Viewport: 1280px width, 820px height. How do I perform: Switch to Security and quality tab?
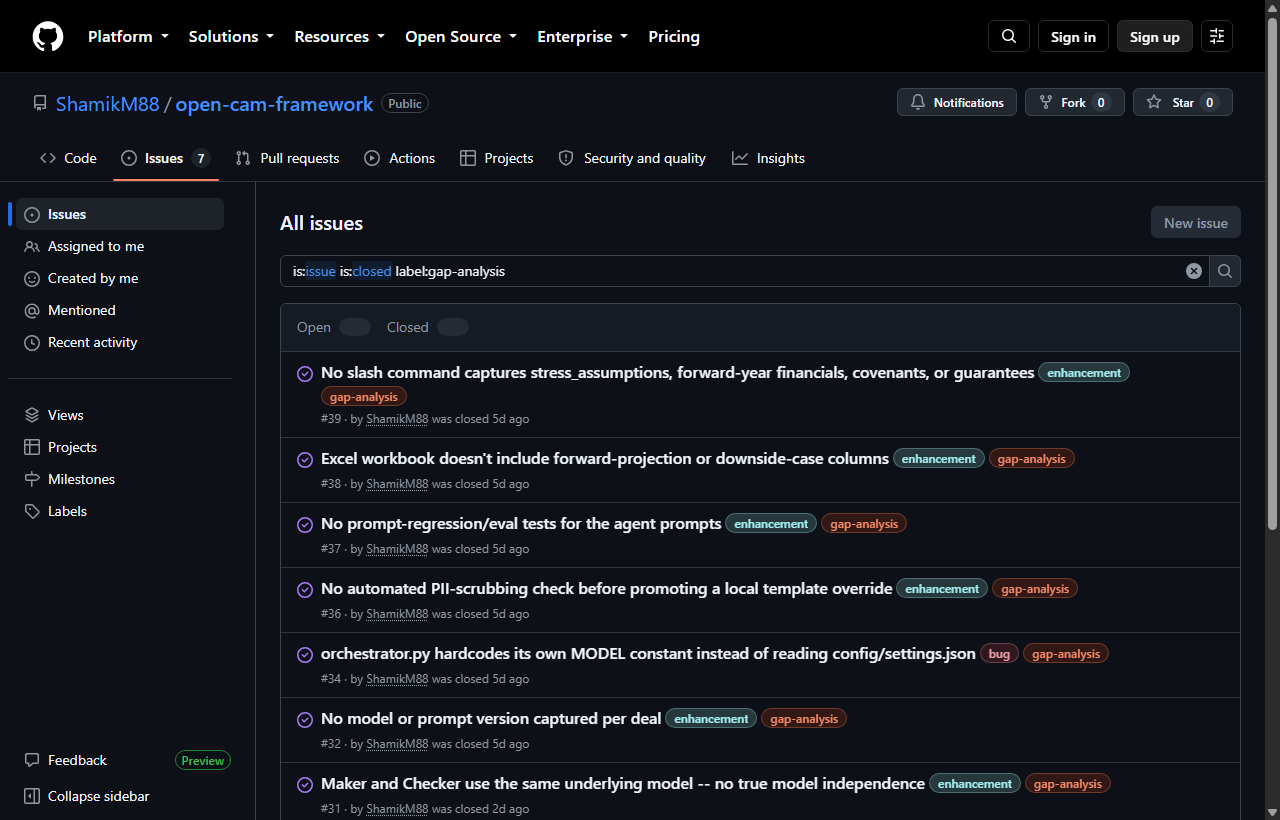632,158
